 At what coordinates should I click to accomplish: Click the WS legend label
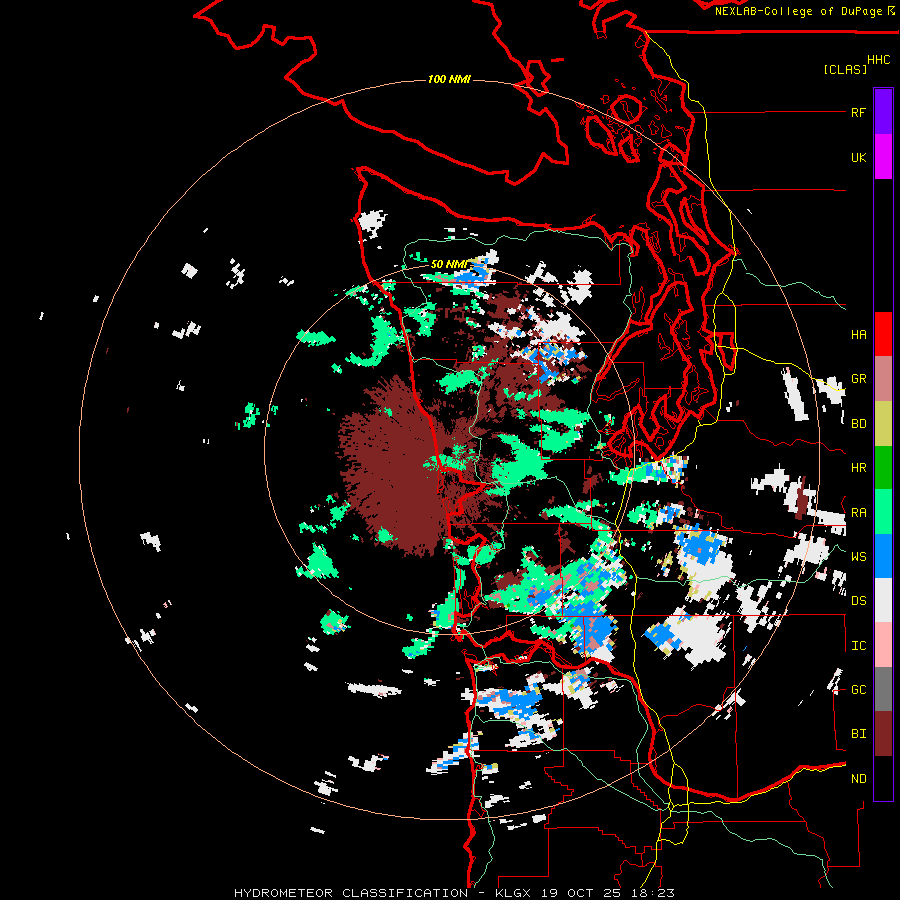858,557
